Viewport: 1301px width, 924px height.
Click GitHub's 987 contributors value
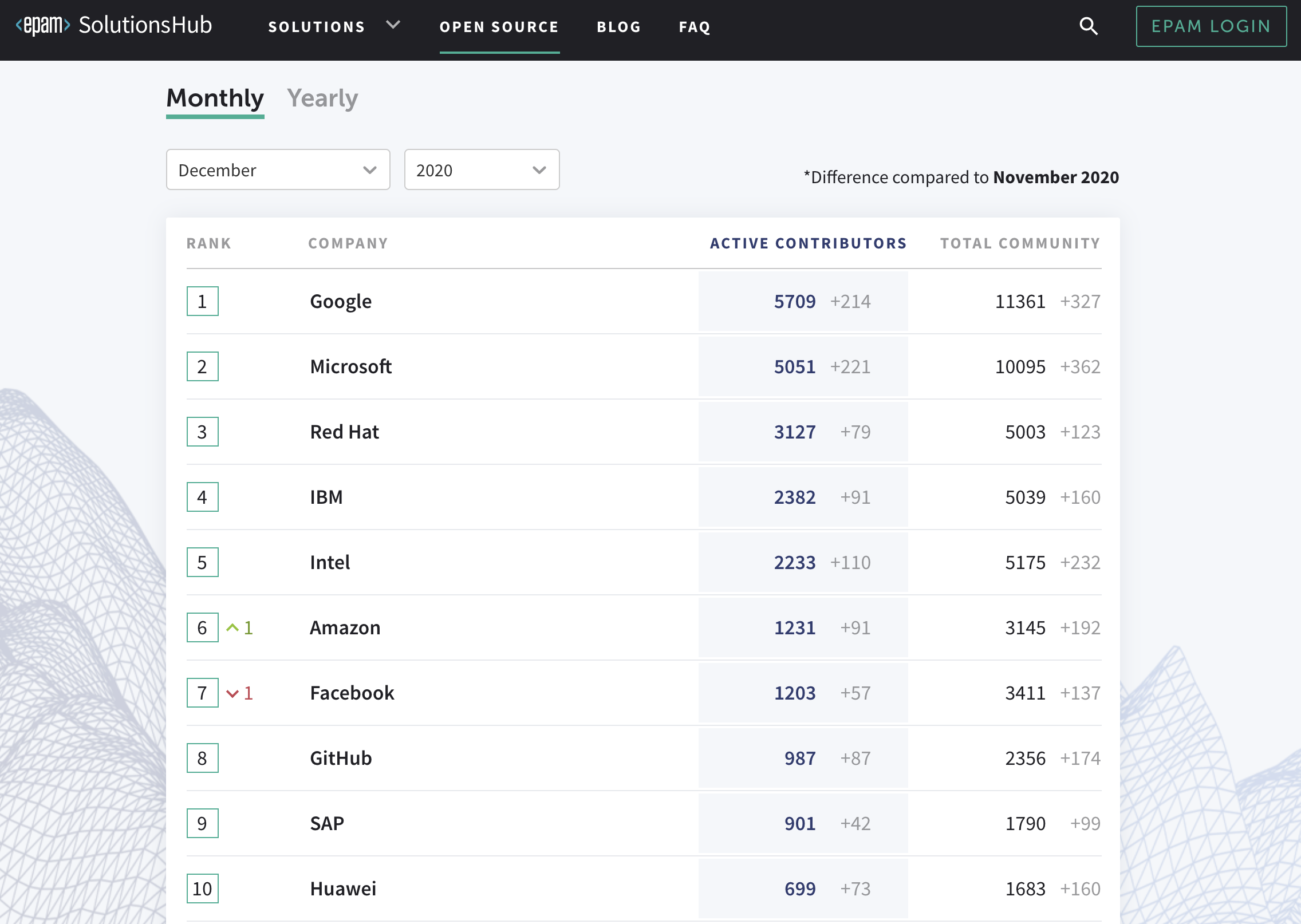pos(800,758)
